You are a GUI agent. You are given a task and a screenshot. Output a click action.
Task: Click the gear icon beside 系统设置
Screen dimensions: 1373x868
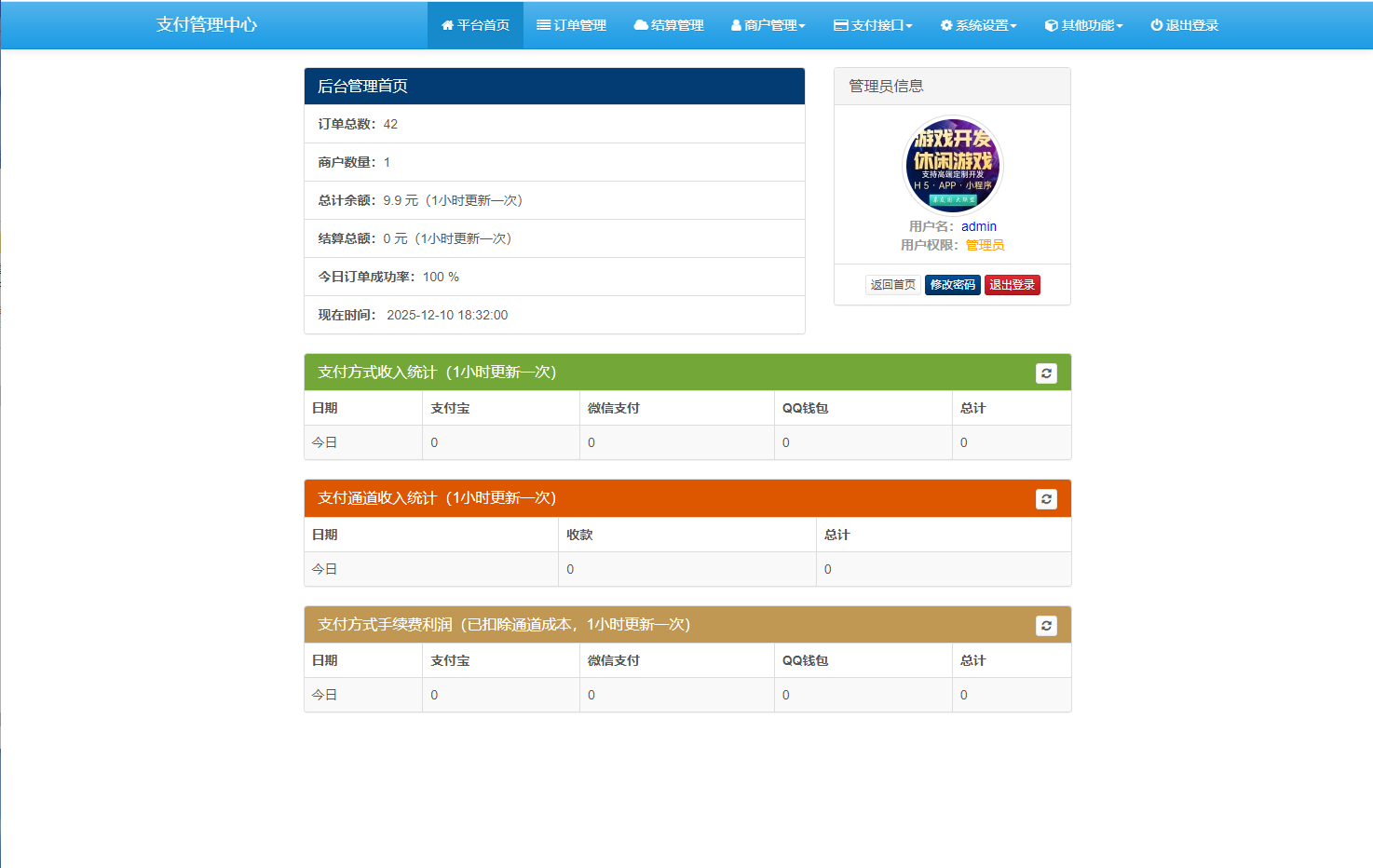point(945,25)
